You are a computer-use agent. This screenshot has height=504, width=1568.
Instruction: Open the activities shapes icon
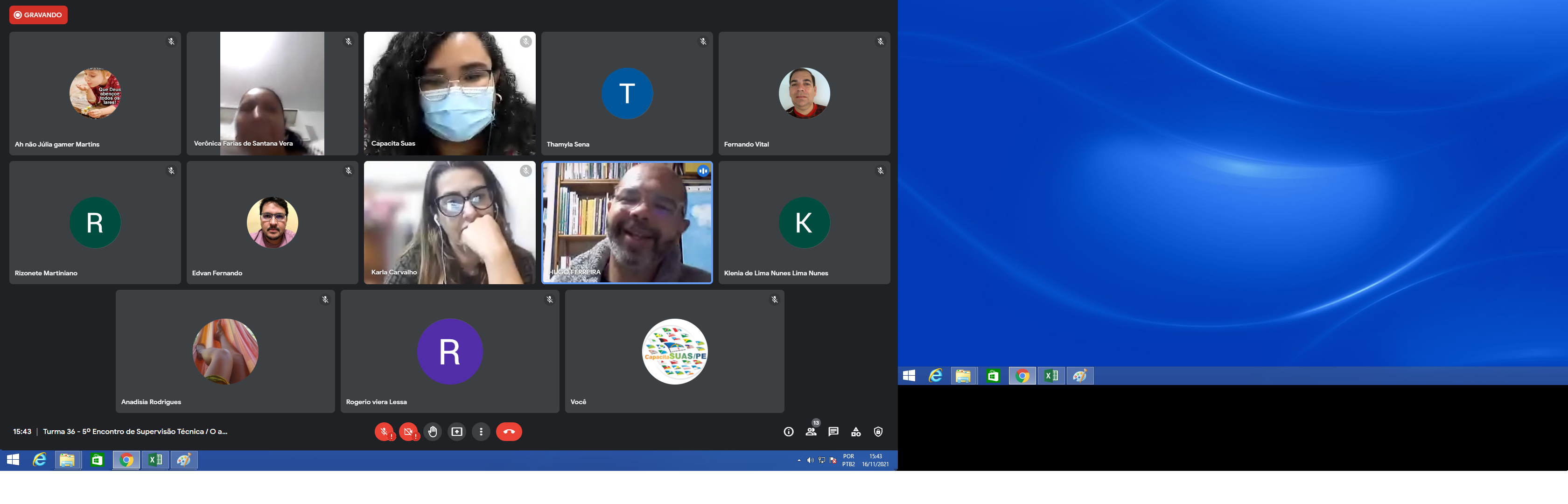[856, 432]
